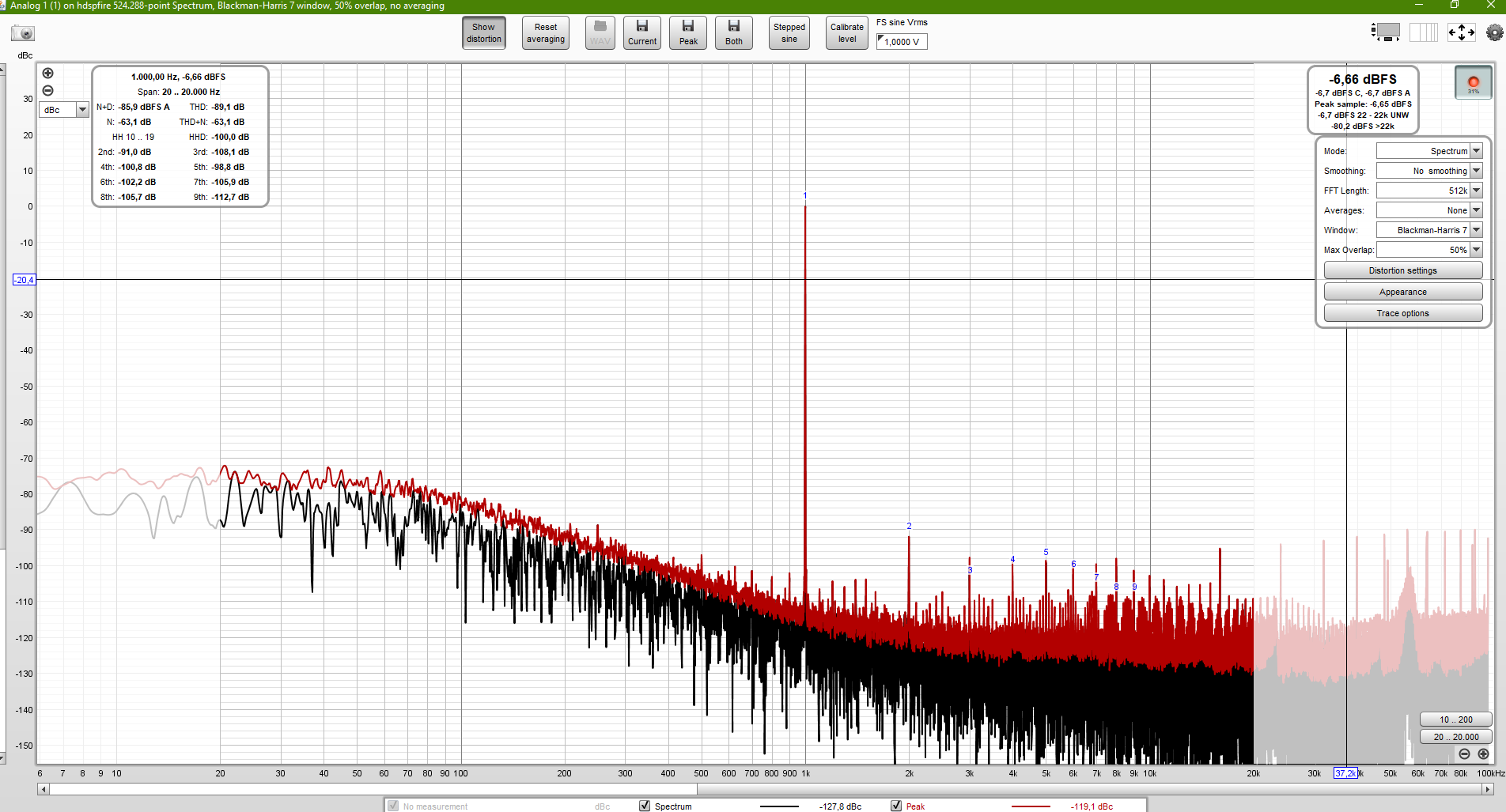Screen dimensions: 1506x812
Task: Capture the graph with the camera icon
Action: [23, 33]
